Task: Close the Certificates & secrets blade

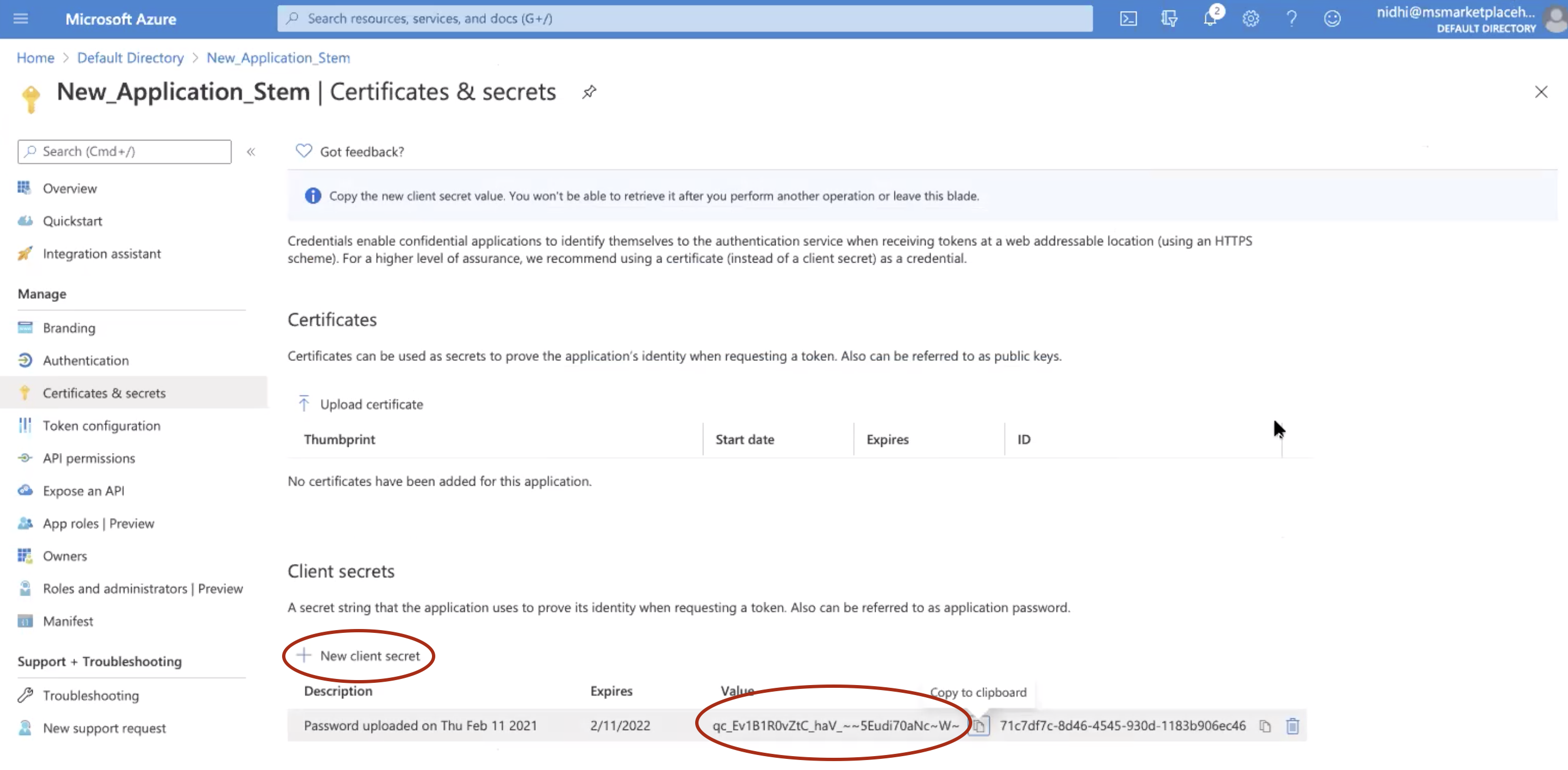Action: point(1541,92)
